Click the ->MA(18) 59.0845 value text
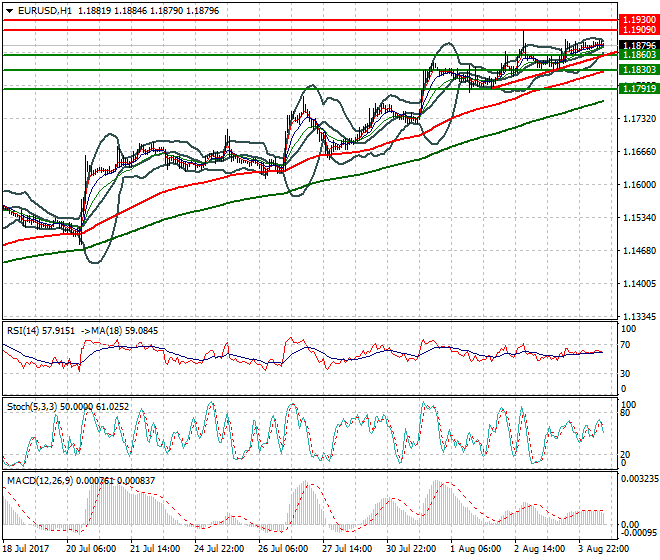 click(x=118, y=331)
